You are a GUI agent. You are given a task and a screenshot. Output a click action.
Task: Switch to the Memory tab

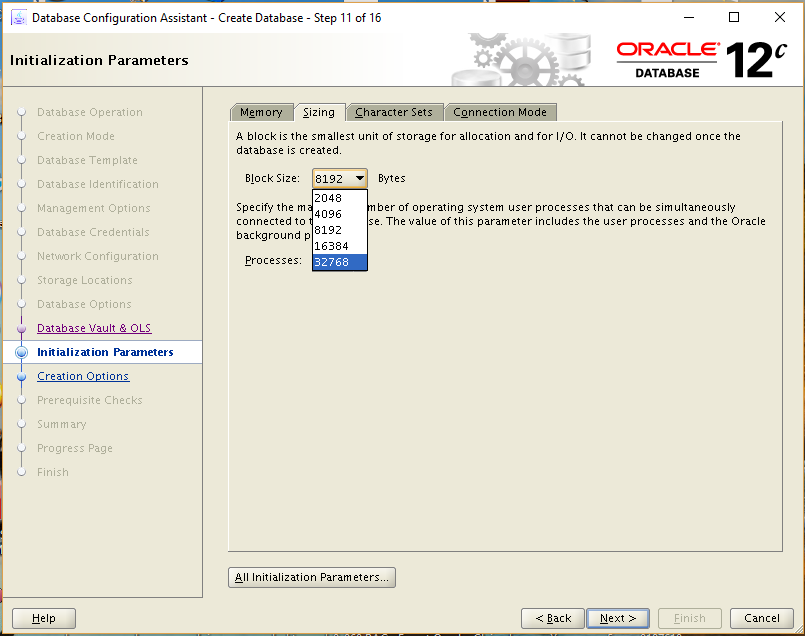coord(261,112)
